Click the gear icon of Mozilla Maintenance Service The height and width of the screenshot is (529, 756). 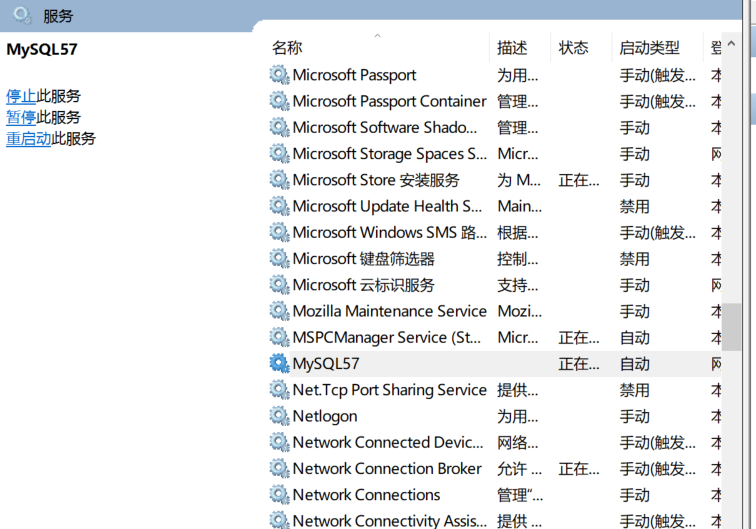279,311
